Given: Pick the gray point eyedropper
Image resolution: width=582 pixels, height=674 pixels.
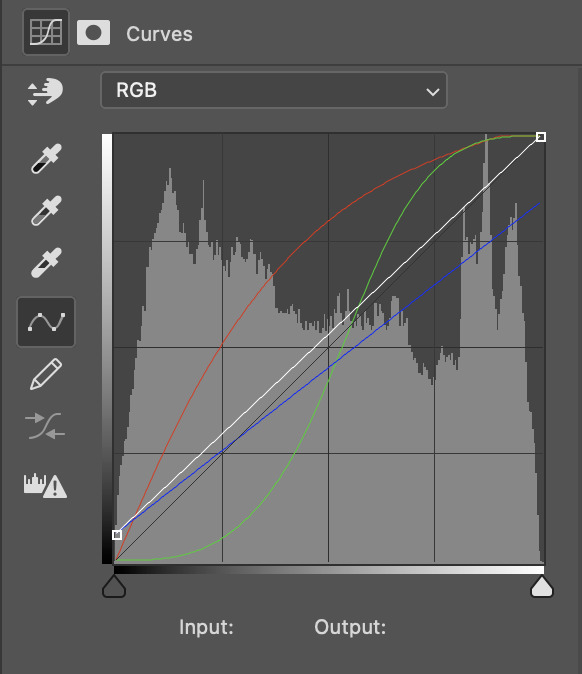Looking at the screenshot, I should (46, 211).
